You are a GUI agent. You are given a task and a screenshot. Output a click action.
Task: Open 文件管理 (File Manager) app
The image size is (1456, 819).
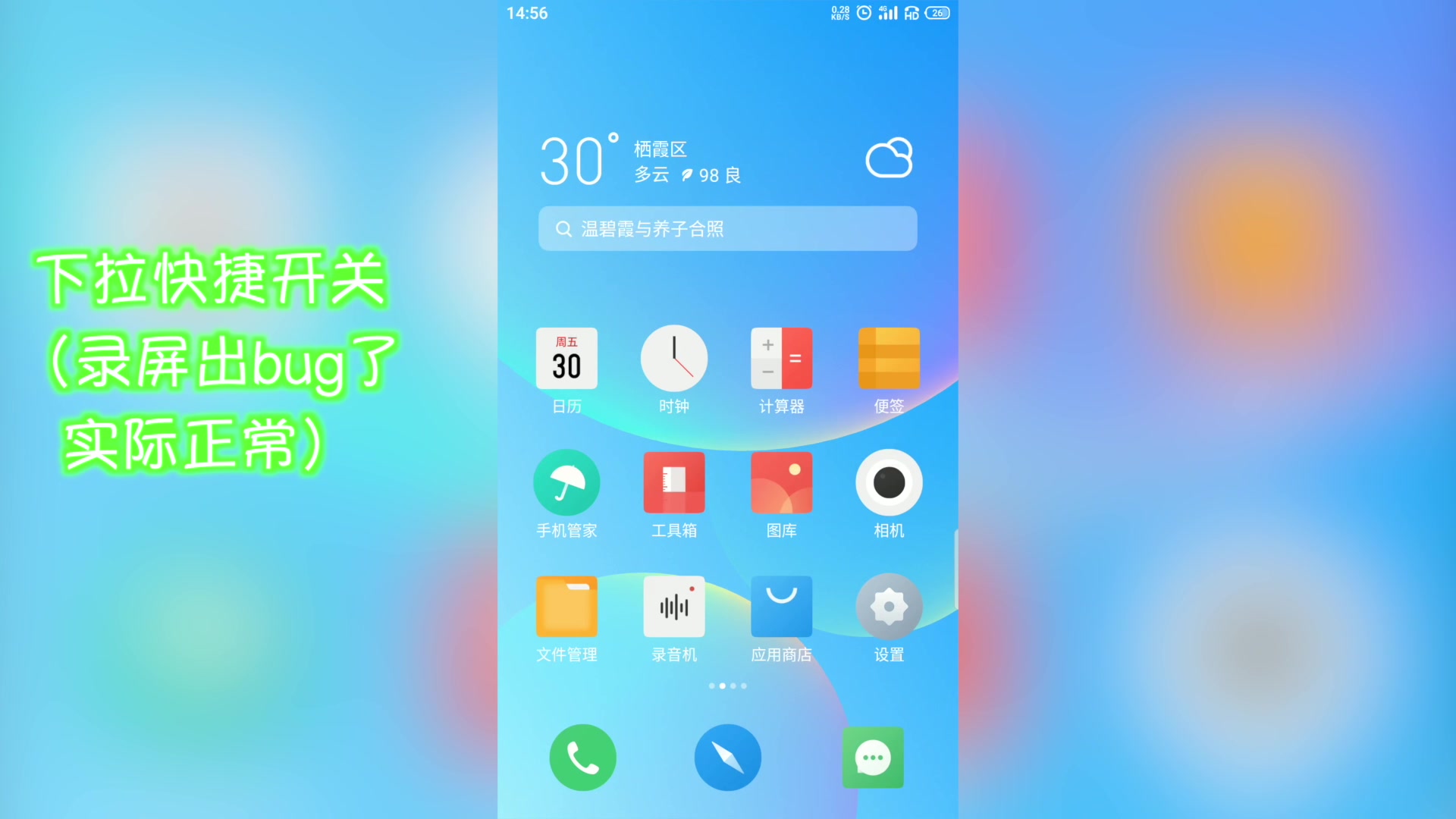[x=566, y=607]
